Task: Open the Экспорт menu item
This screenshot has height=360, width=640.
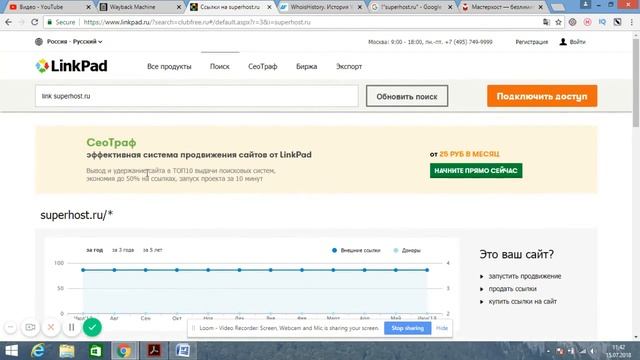Action: point(349,67)
